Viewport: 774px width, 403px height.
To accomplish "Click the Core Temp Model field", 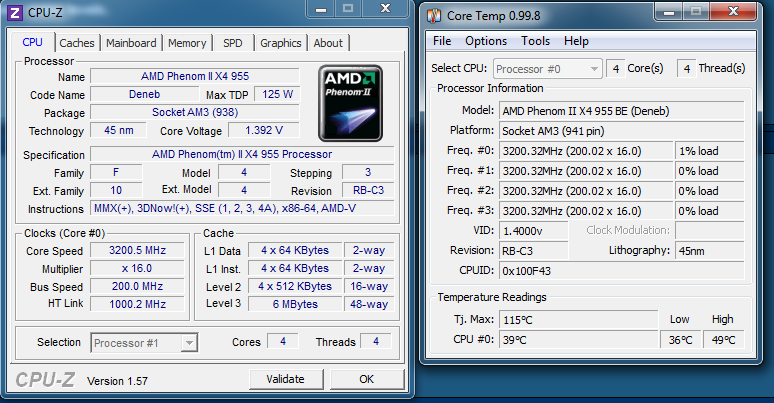I will [x=621, y=111].
